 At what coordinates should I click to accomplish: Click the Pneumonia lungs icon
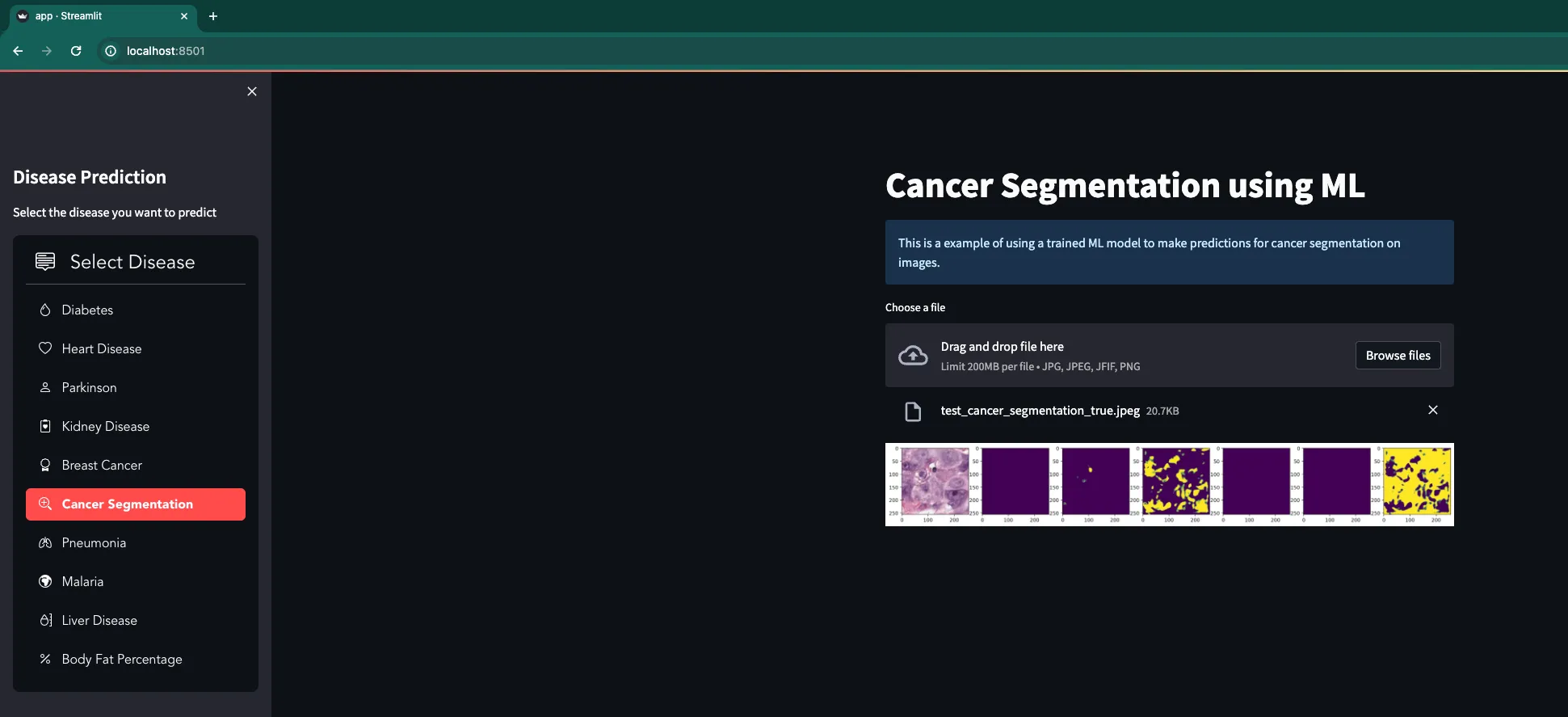45,542
